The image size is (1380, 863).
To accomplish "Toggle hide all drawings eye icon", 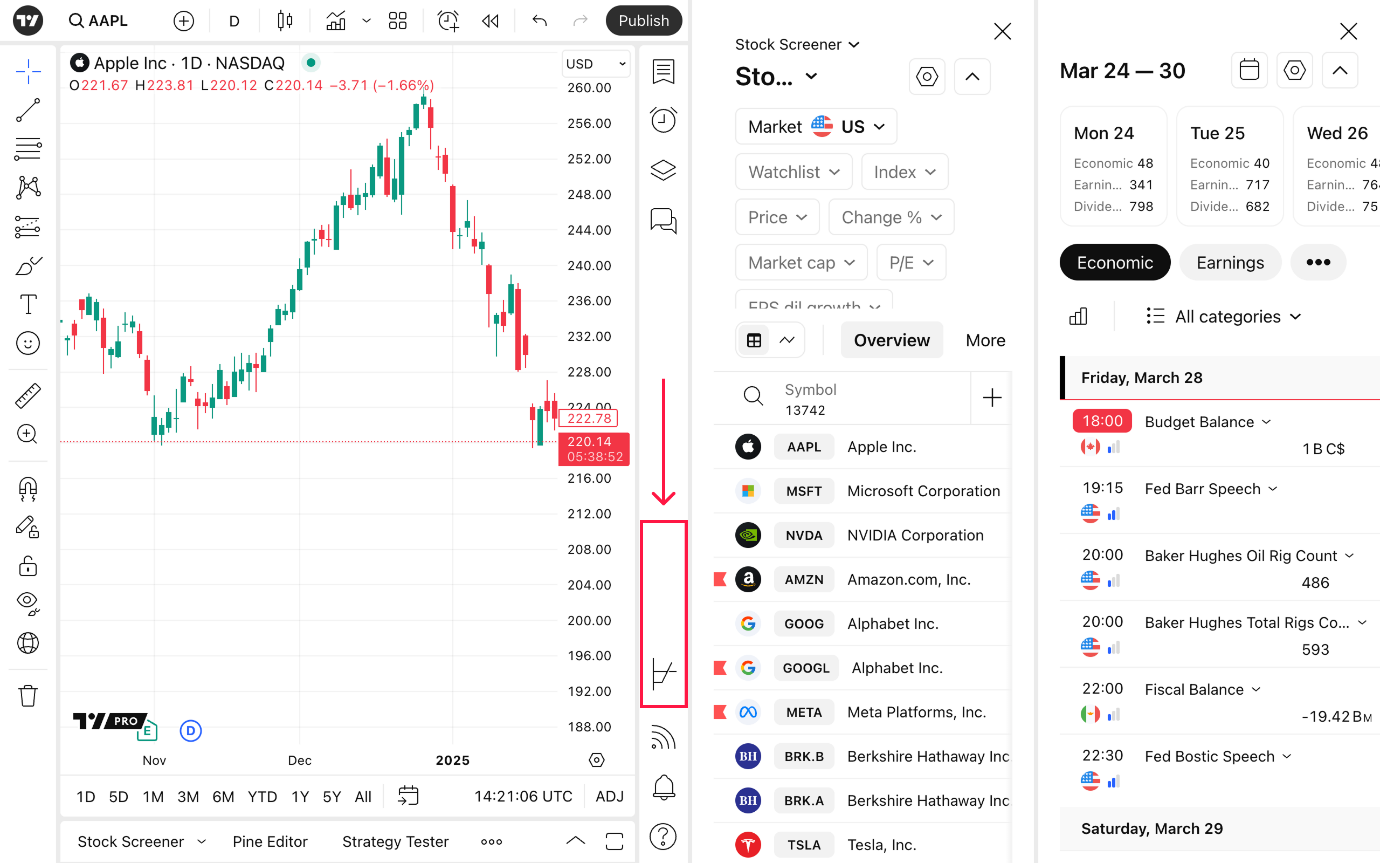I will 28,603.
